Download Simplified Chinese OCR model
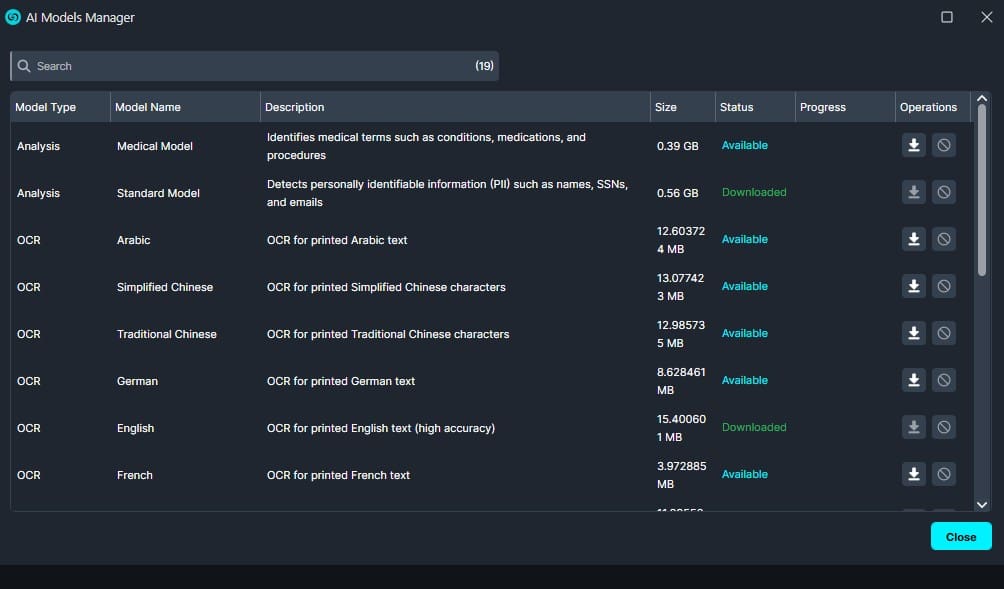 (x=913, y=286)
